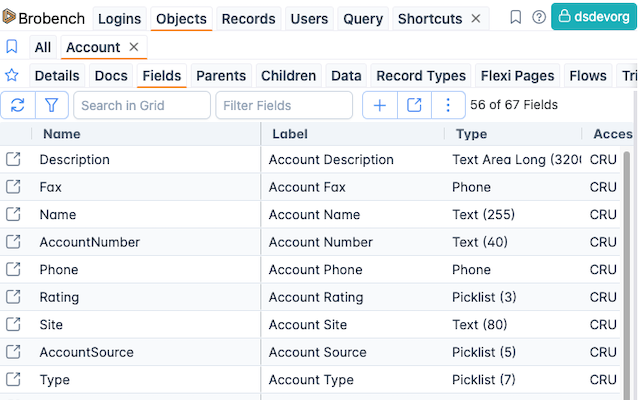Click the Search in Grid input
Image resolution: width=640 pixels, height=400 pixels.
pos(141,105)
